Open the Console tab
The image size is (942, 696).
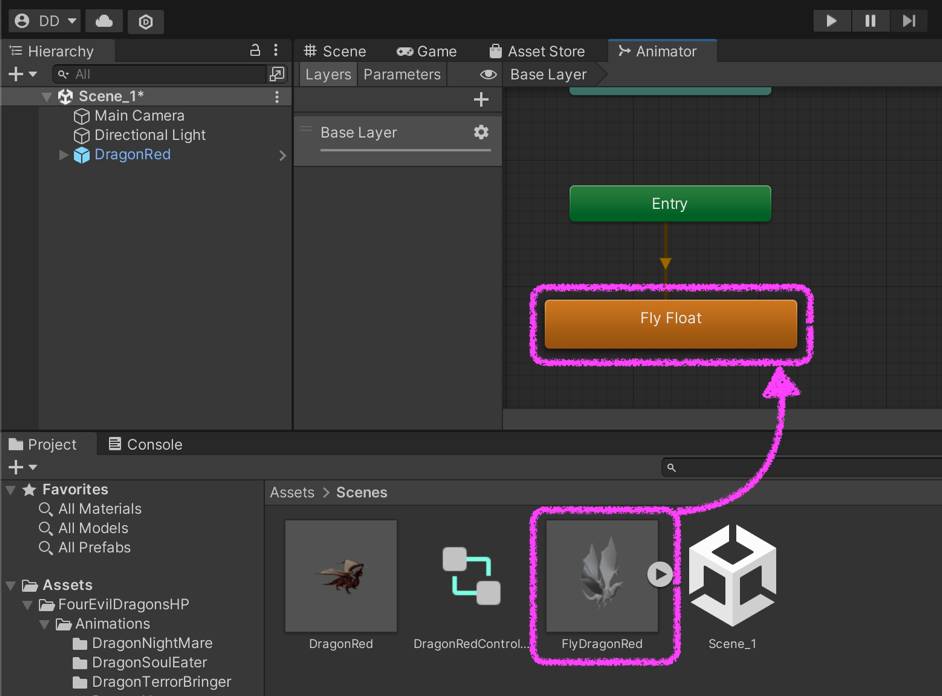145,444
